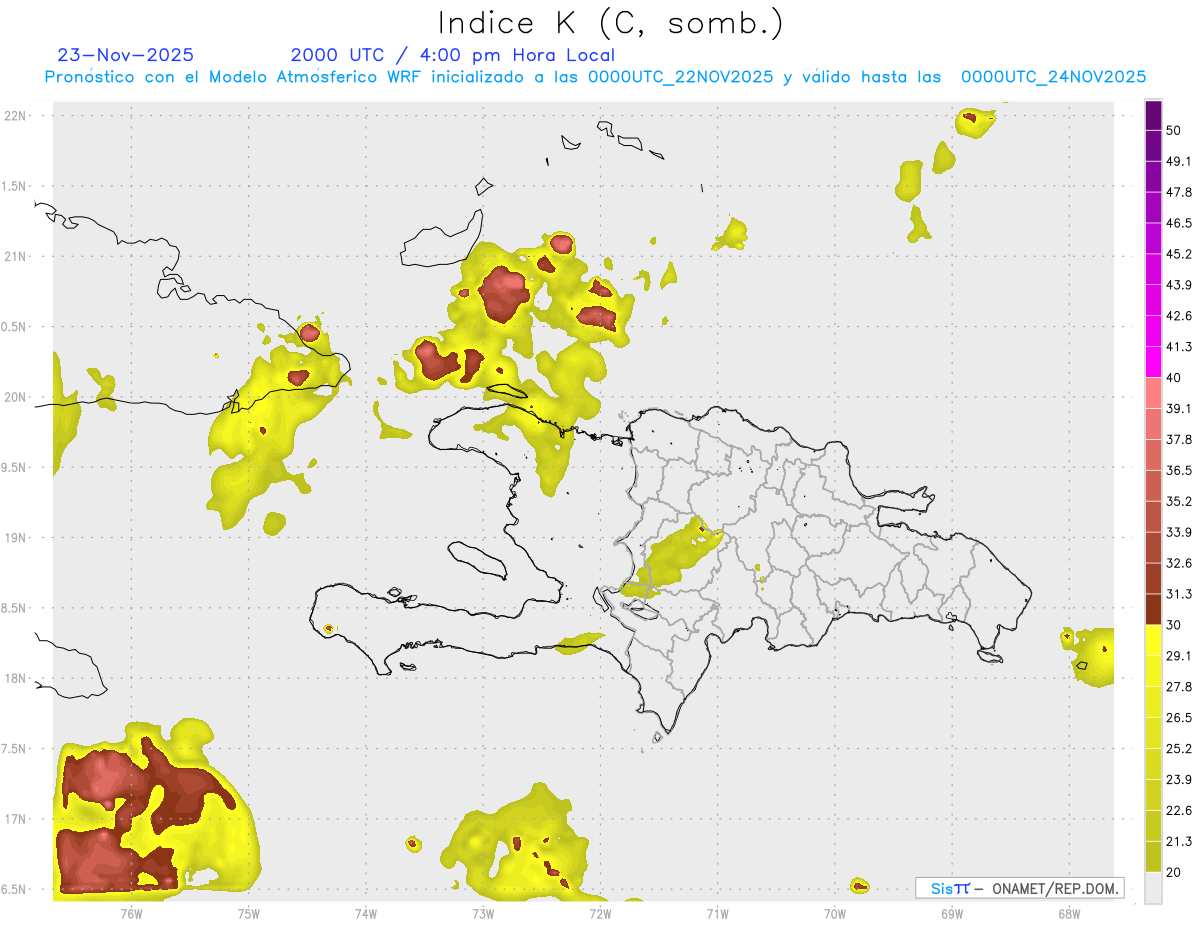Click the colorbar value '42.6'

pyautogui.click(x=1179, y=316)
